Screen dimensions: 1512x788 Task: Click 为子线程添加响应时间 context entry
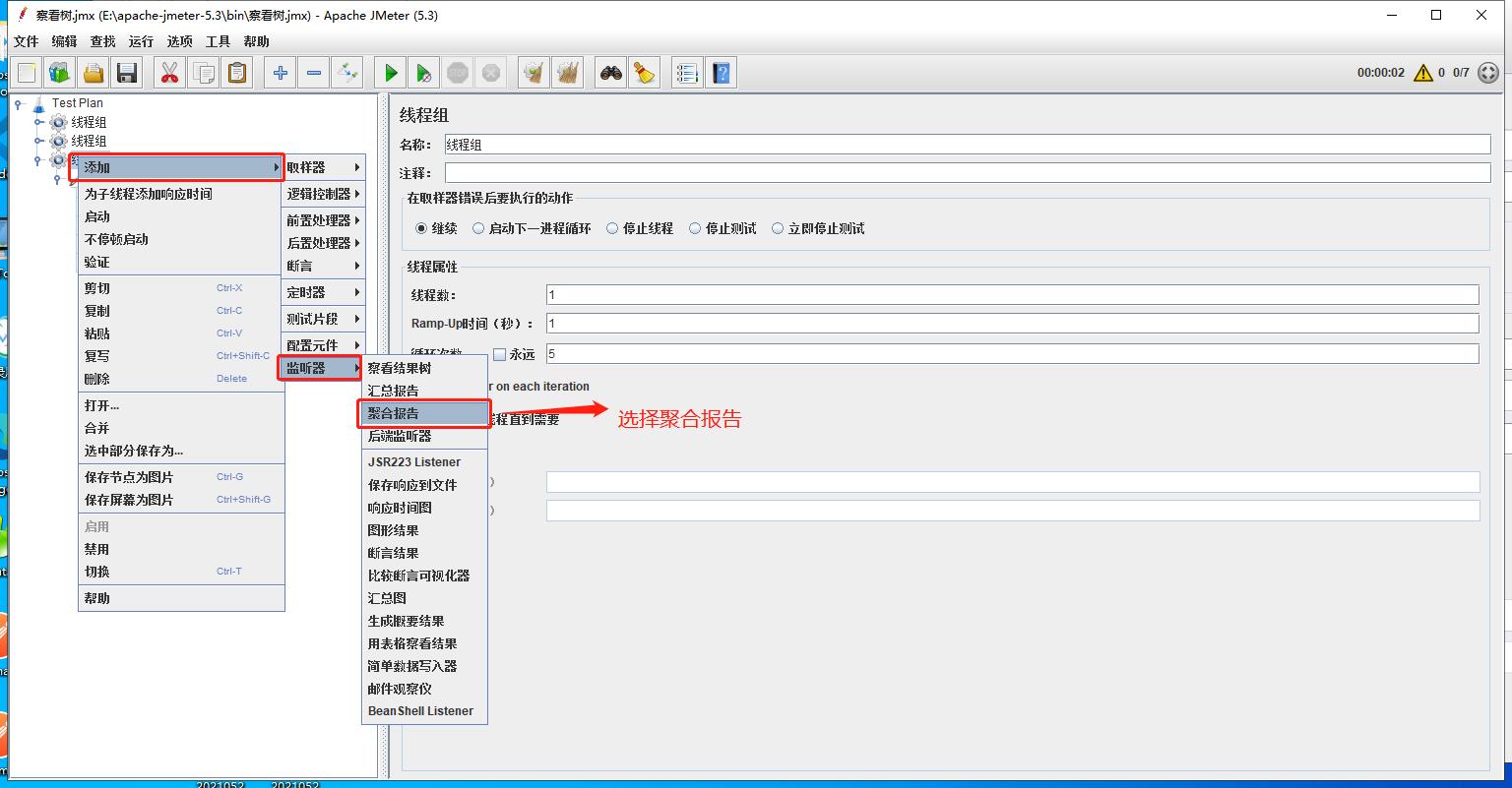click(x=181, y=194)
